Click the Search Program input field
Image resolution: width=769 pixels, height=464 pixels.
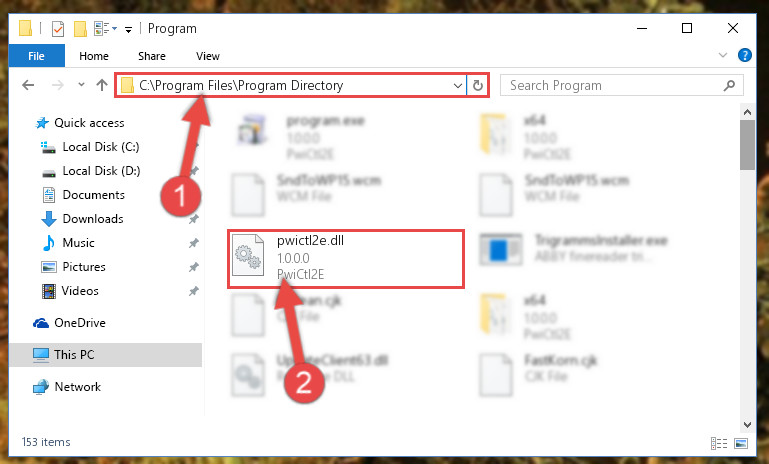click(611, 85)
